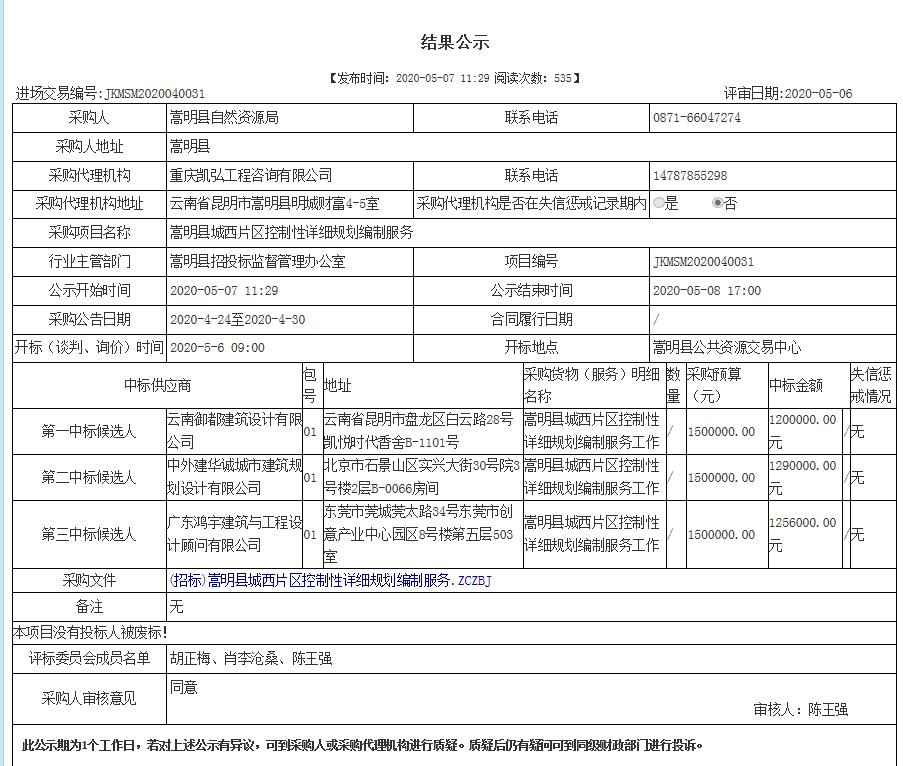The height and width of the screenshot is (766, 903).
Task: Click notice 本项目没有投标人被废标!
Action: pyautogui.click(x=90, y=633)
